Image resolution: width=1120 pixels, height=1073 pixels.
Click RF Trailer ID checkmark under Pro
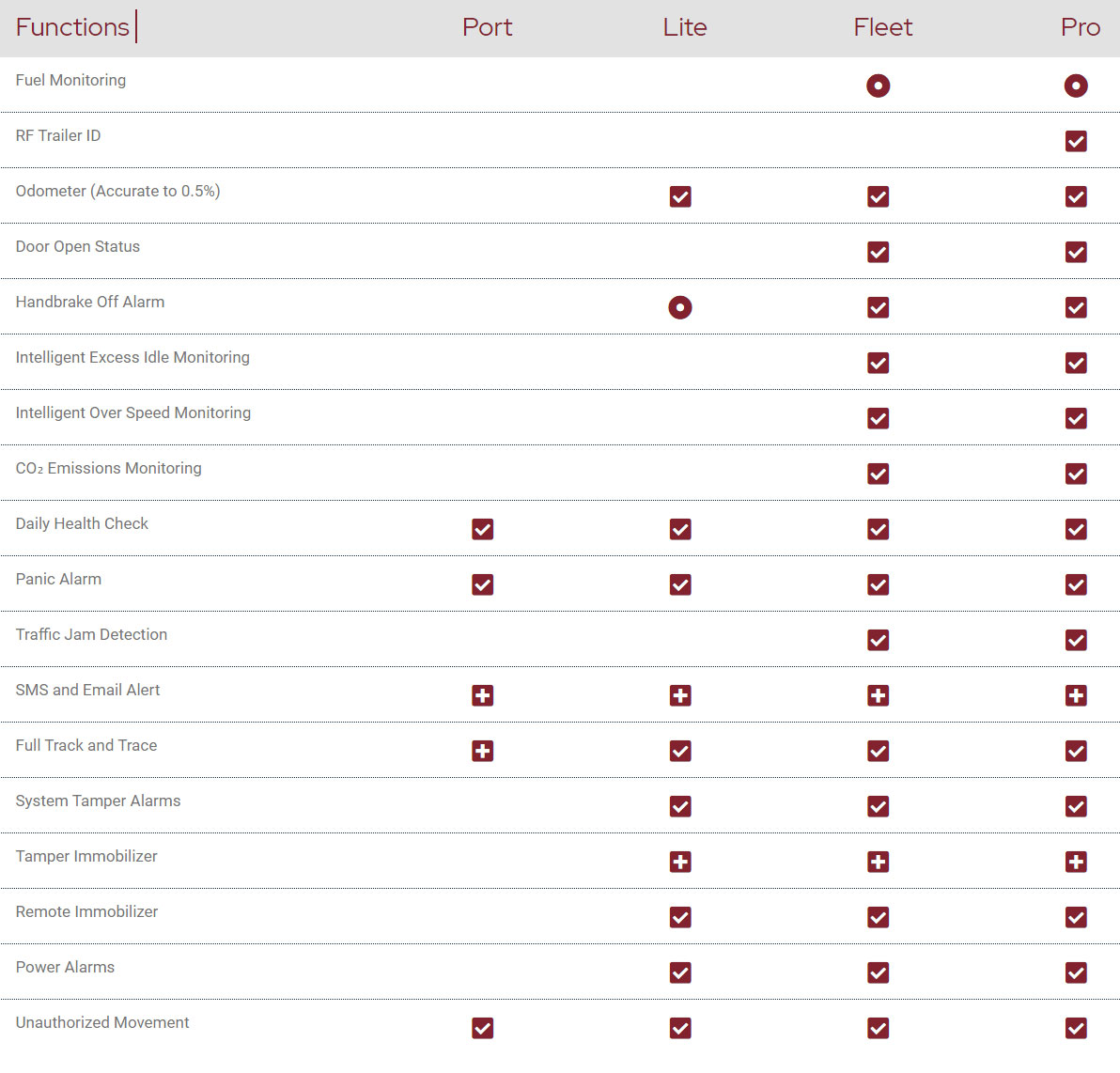click(x=1076, y=141)
